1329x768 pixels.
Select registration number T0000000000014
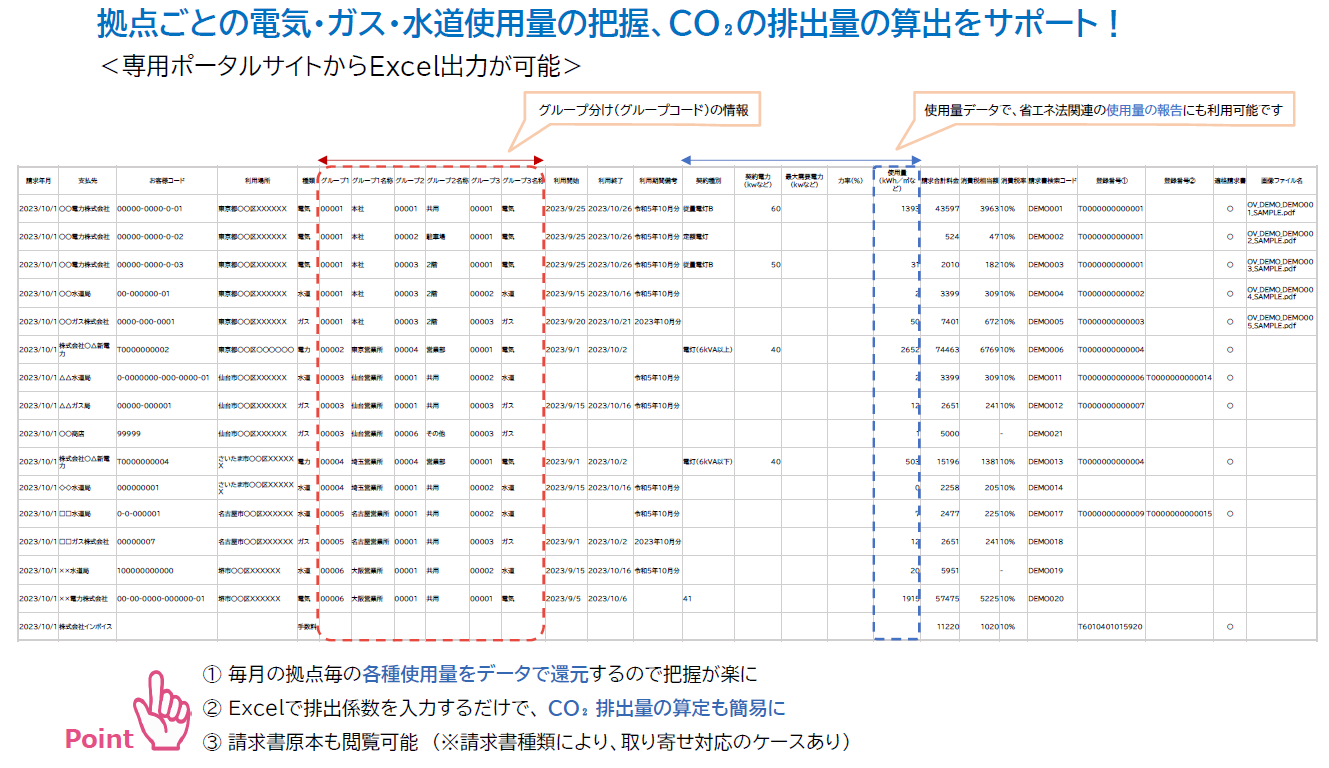coord(1179,378)
